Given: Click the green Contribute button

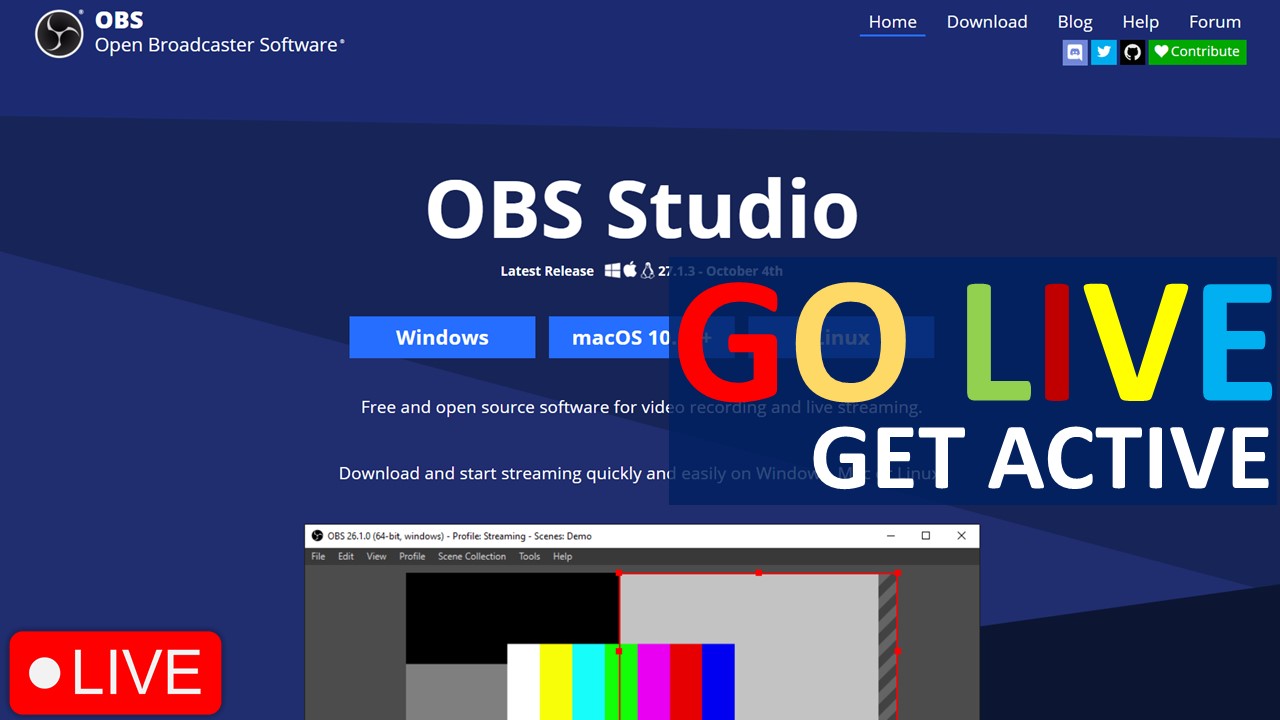Looking at the screenshot, I should point(1197,52).
